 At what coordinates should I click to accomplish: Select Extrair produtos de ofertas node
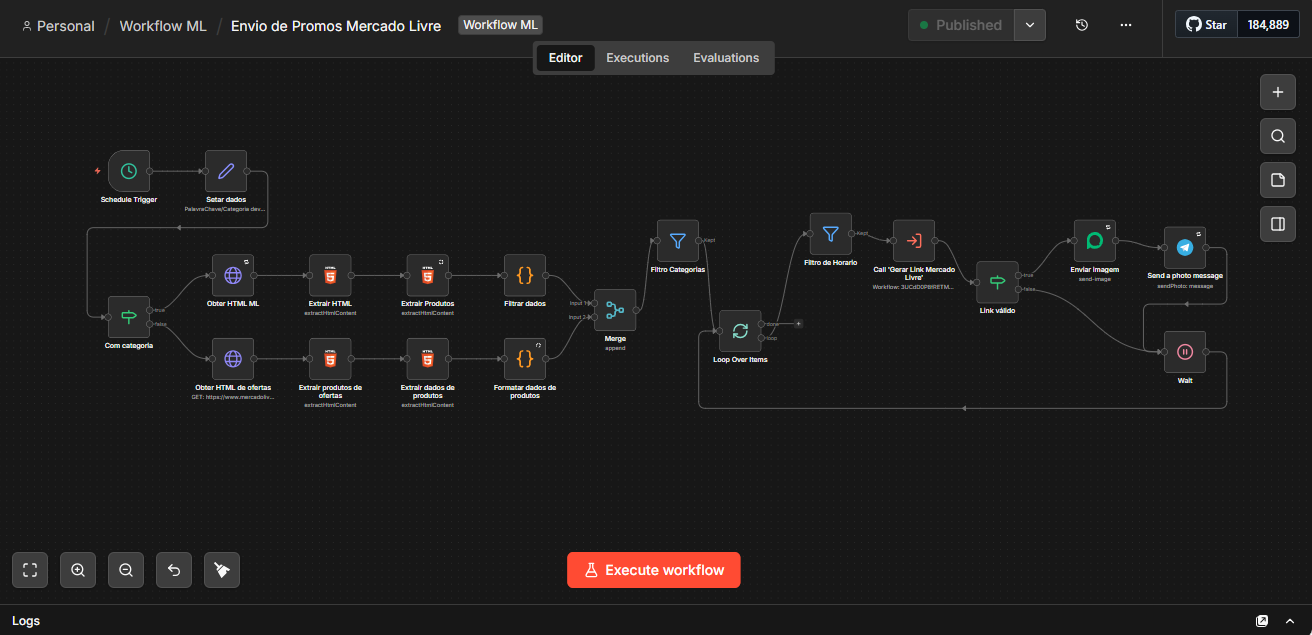330,359
